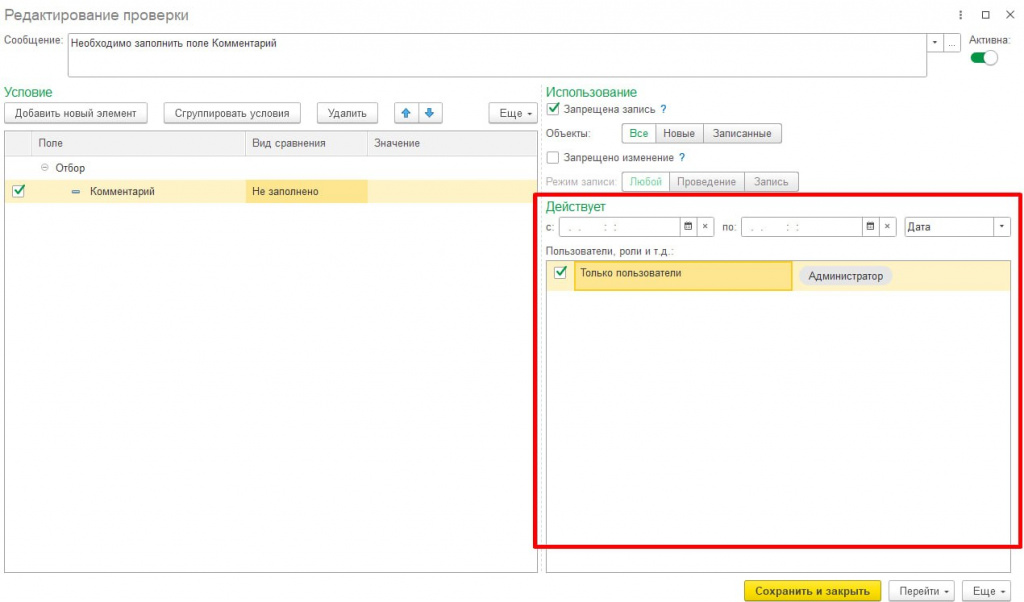Click the 'Вид сравнения' column header
1024x602 pixels.
(x=306, y=143)
